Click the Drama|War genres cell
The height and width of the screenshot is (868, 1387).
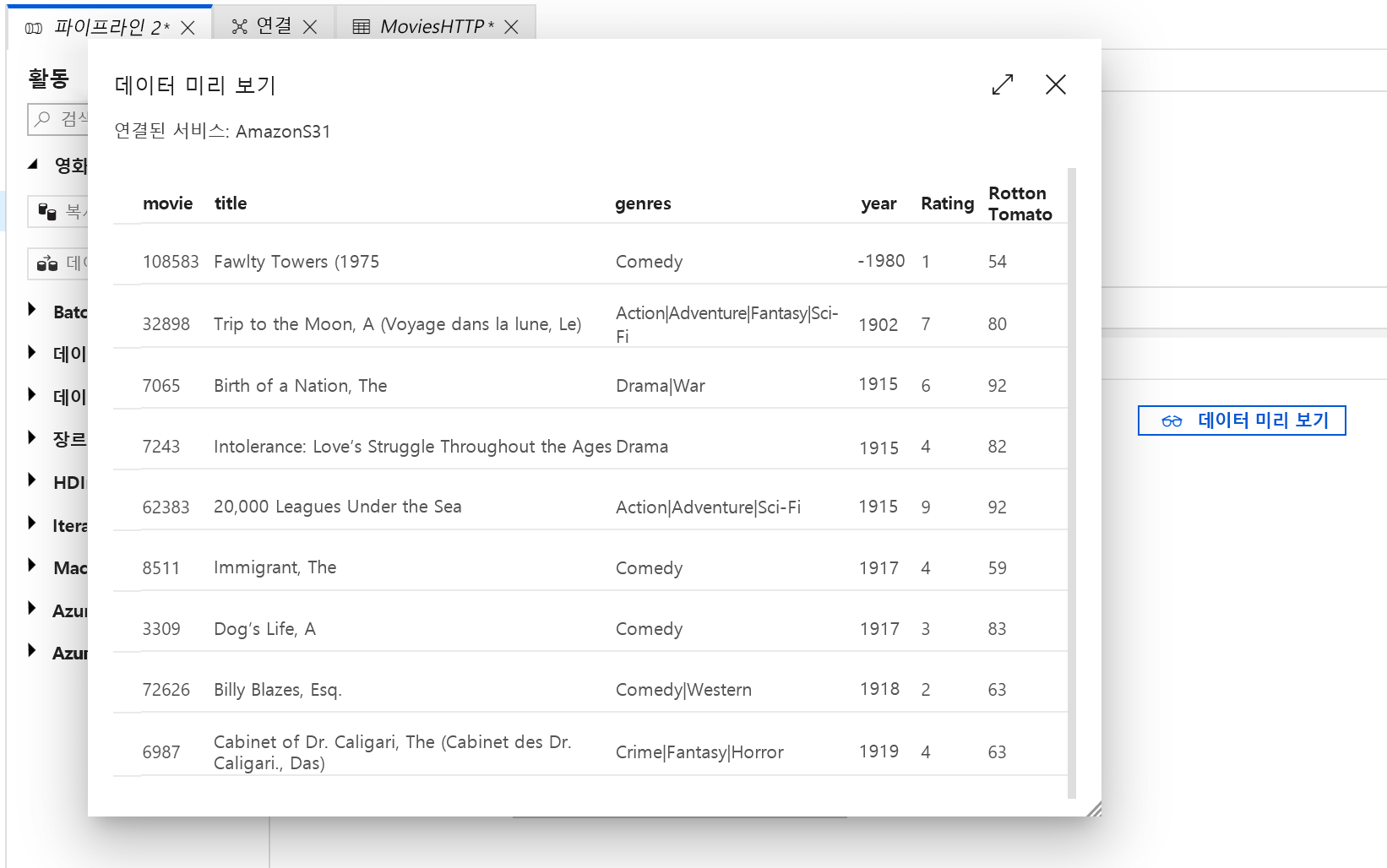[660, 386]
